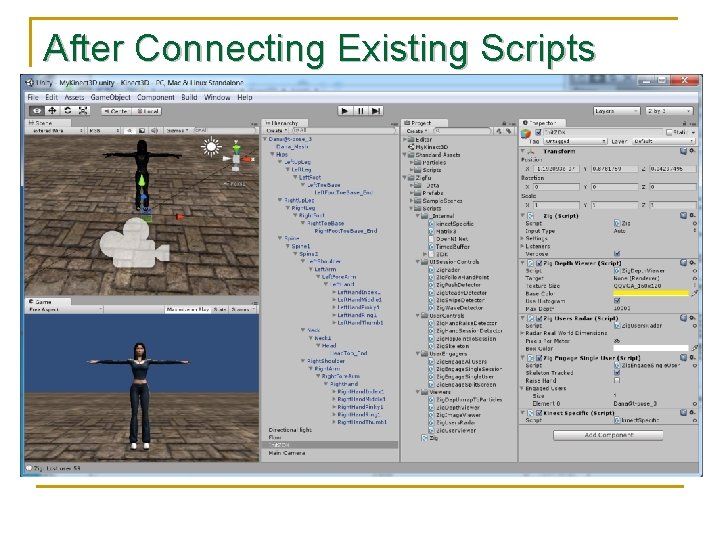This screenshot has width=720, height=540.
Task: Click Project panel search-by-type icon
Action: click(499, 131)
